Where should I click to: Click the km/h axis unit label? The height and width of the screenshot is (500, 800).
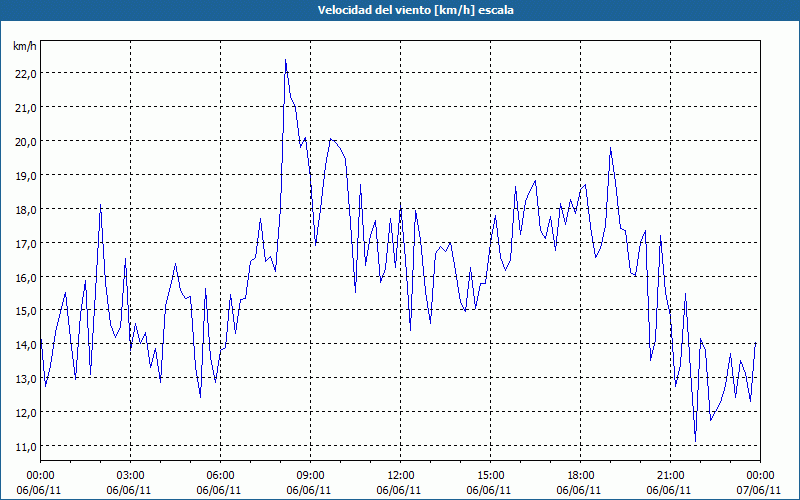coord(24,46)
